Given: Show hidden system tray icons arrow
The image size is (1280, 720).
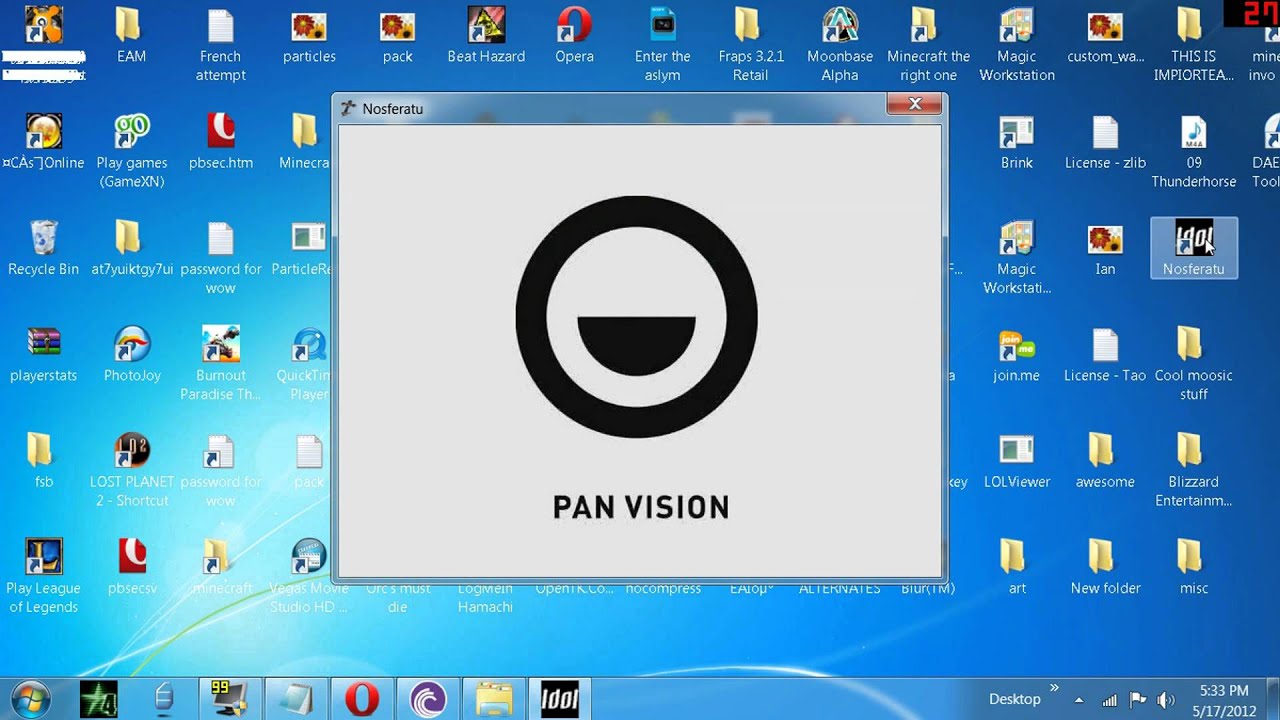Looking at the screenshot, I should pos(1078,700).
